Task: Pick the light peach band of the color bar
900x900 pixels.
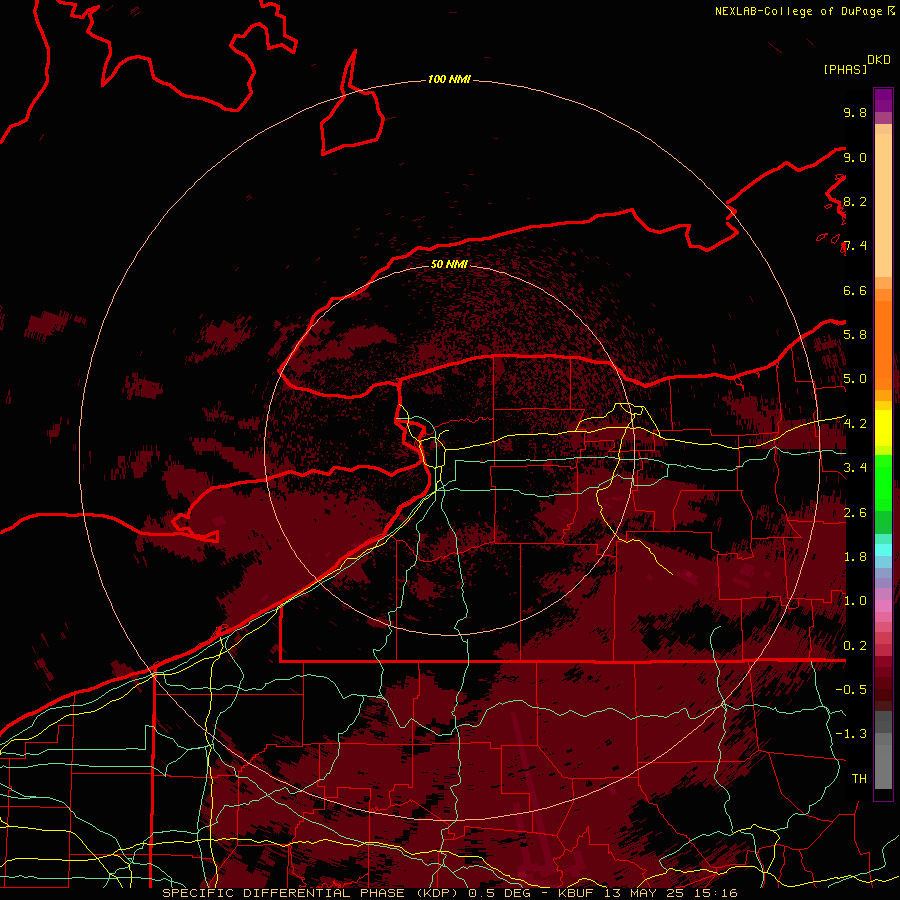Action: coord(883,205)
